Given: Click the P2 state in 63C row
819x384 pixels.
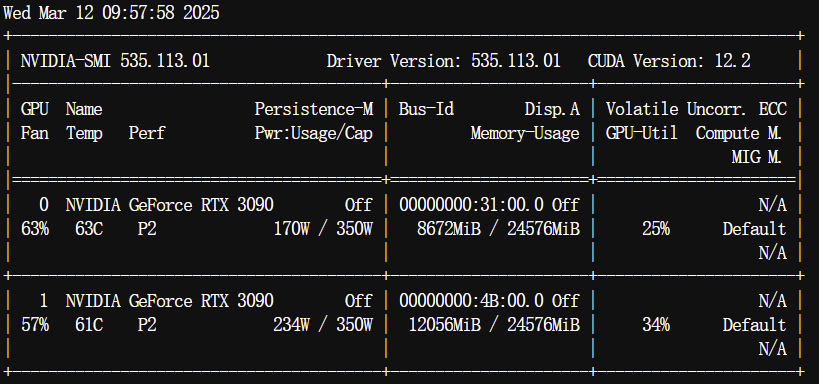Looking at the screenshot, I should click(x=147, y=229).
